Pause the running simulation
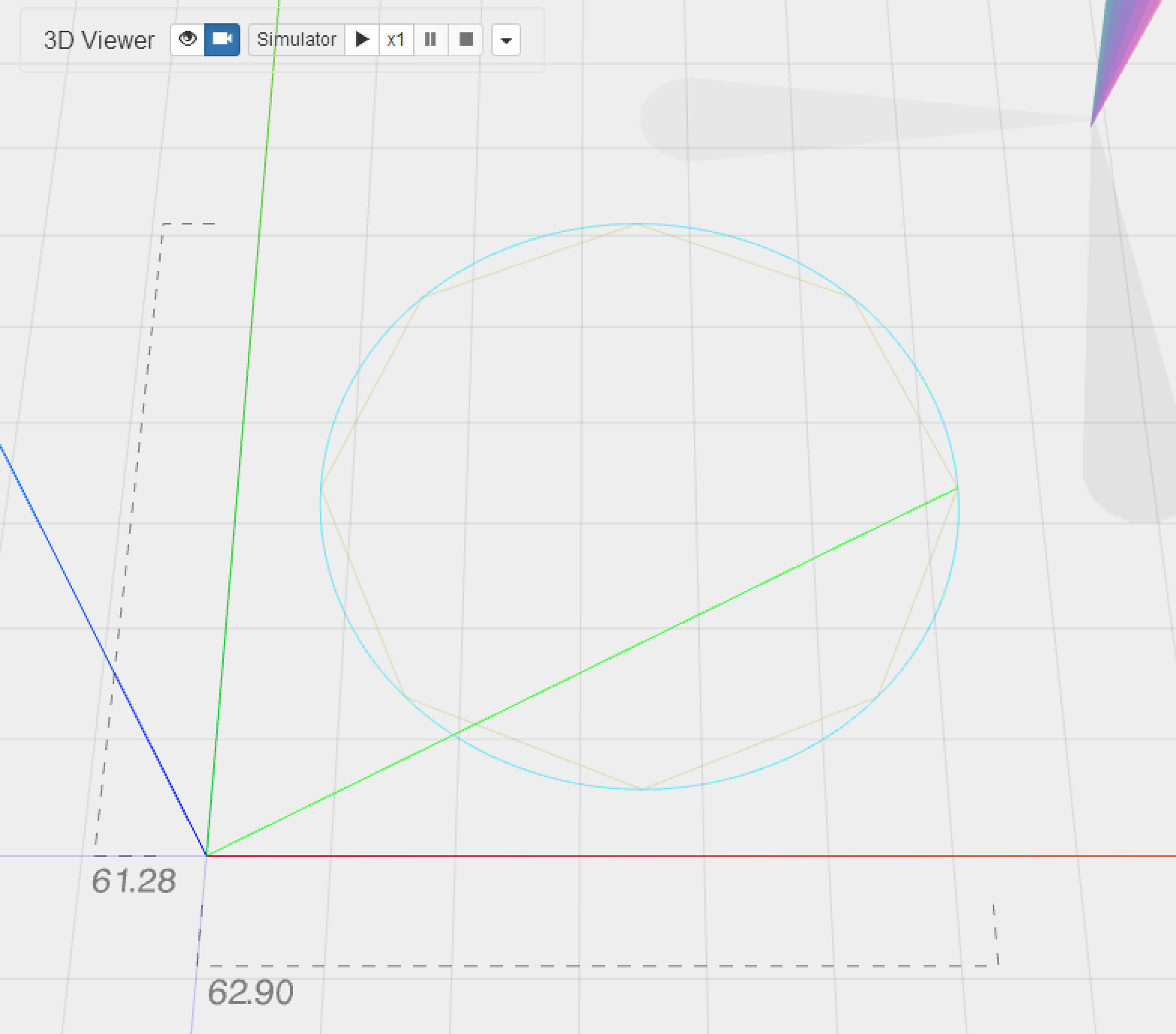 coord(430,39)
